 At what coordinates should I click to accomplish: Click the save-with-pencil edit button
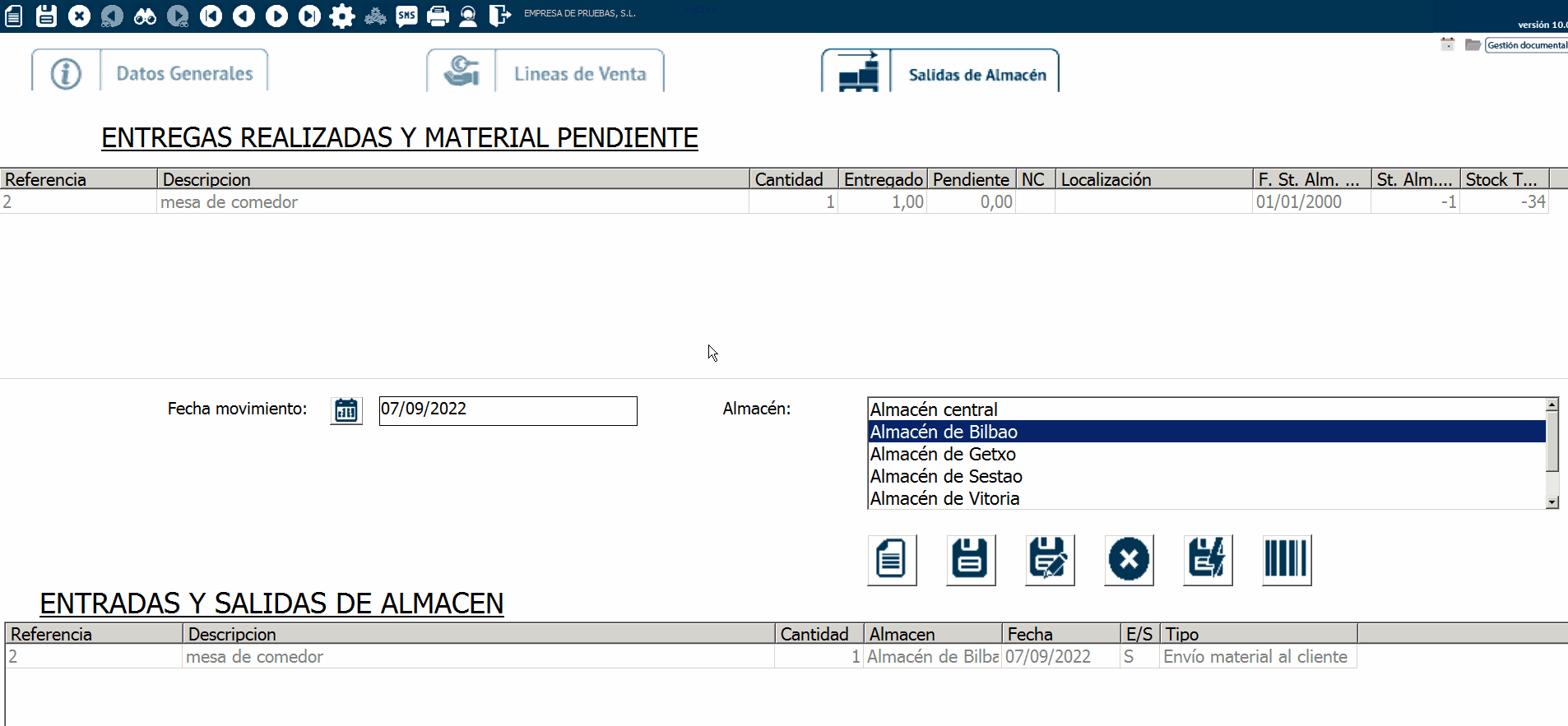1049,560
